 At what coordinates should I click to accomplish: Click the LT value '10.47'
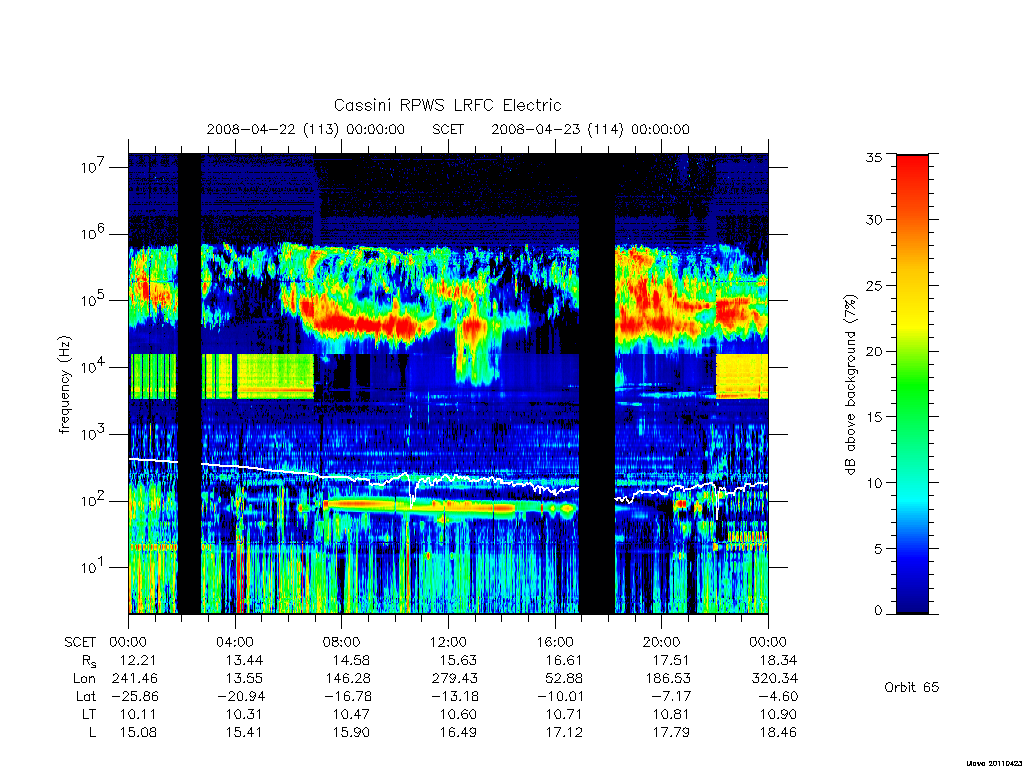[351, 714]
